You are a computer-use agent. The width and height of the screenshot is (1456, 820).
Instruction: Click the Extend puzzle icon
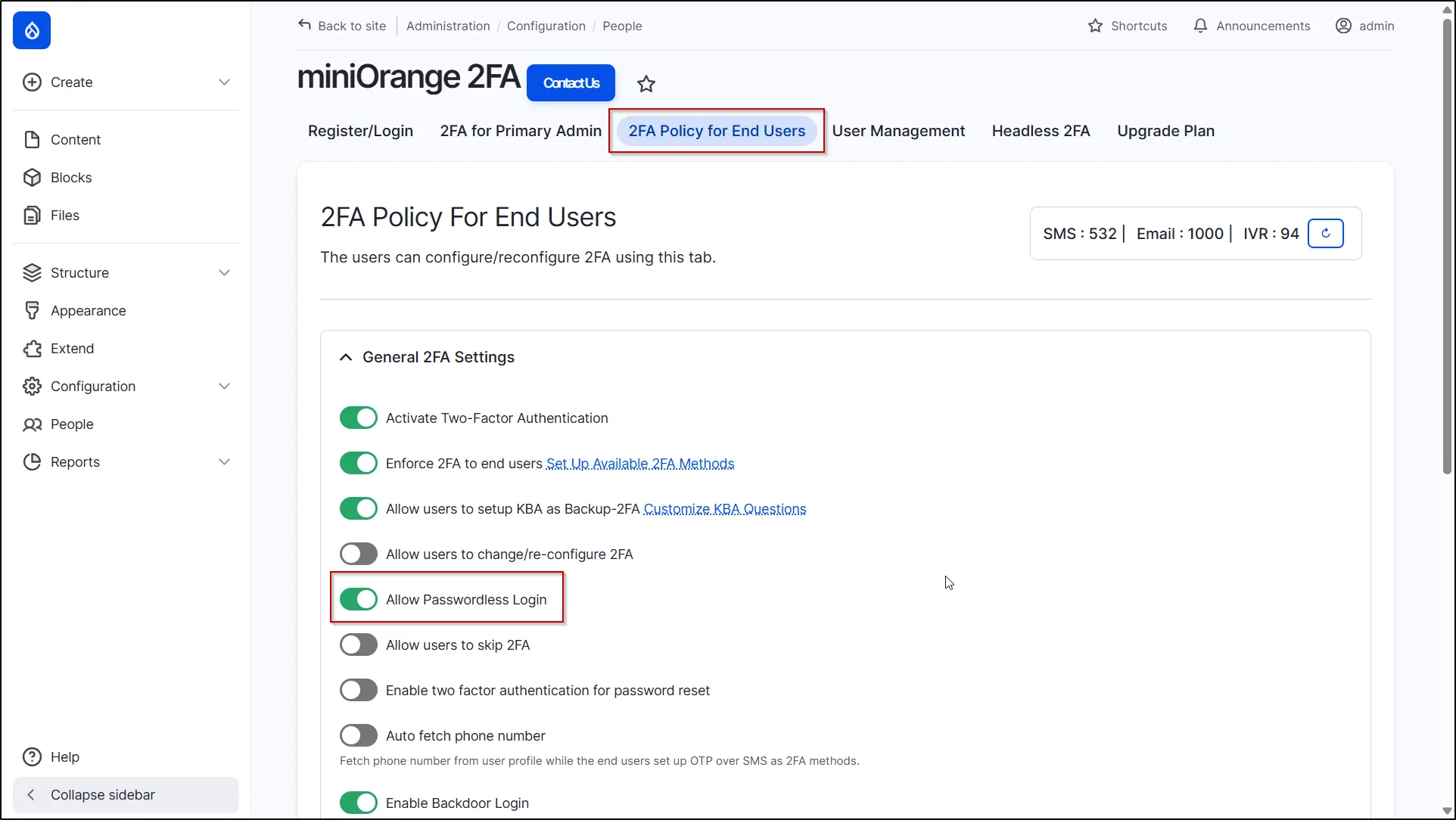click(32, 348)
